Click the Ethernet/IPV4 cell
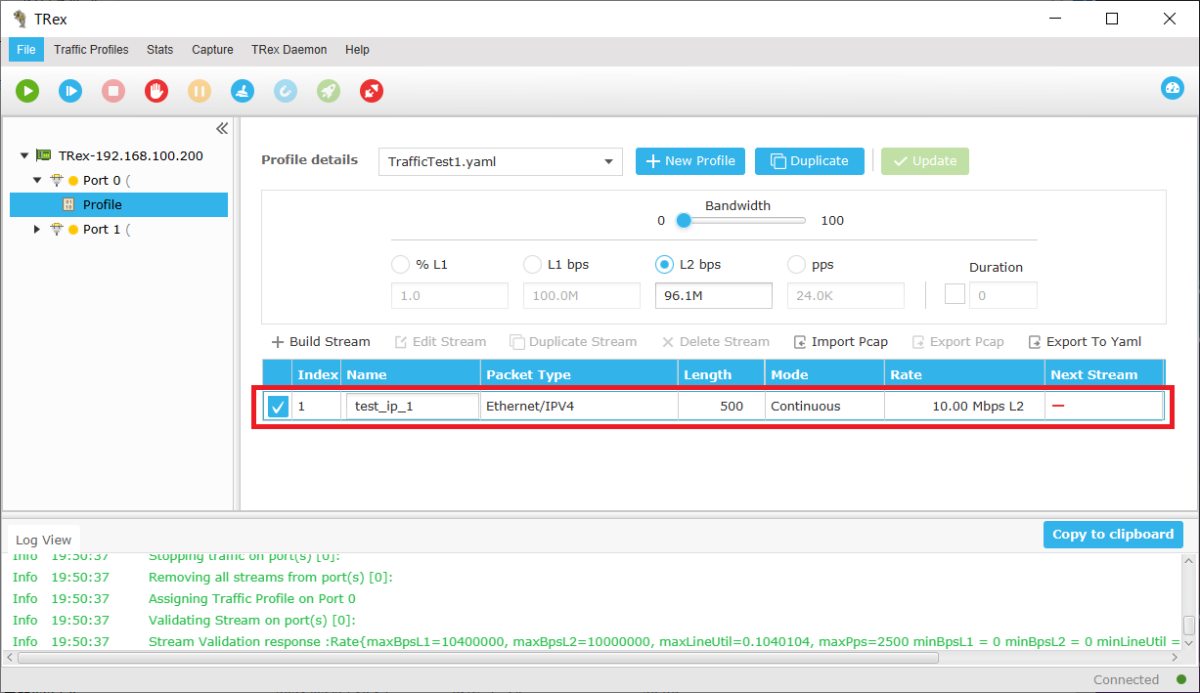The width and height of the screenshot is (1200, 693). pos(579,406)
